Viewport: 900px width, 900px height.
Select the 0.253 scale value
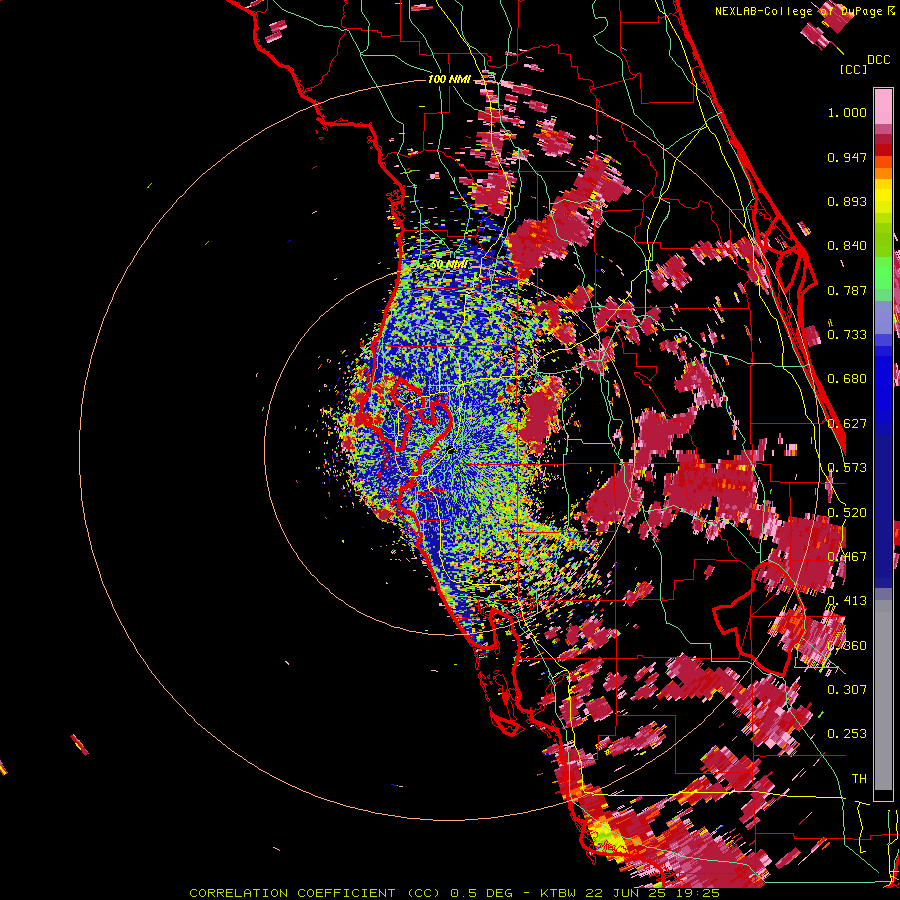pos(847,734)
